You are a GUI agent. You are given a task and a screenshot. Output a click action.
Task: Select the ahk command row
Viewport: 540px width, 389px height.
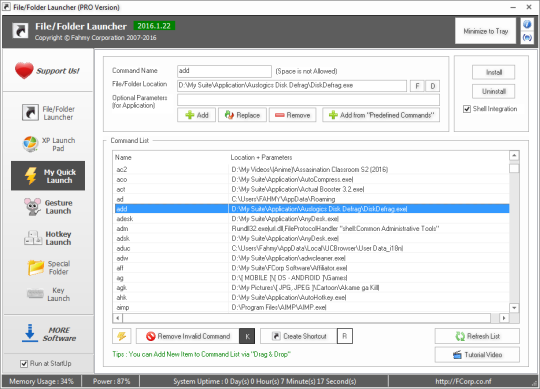point(312,297)
